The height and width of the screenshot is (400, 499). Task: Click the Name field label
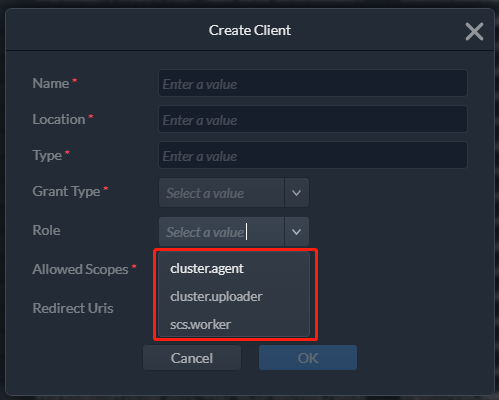tap(51, 83)
